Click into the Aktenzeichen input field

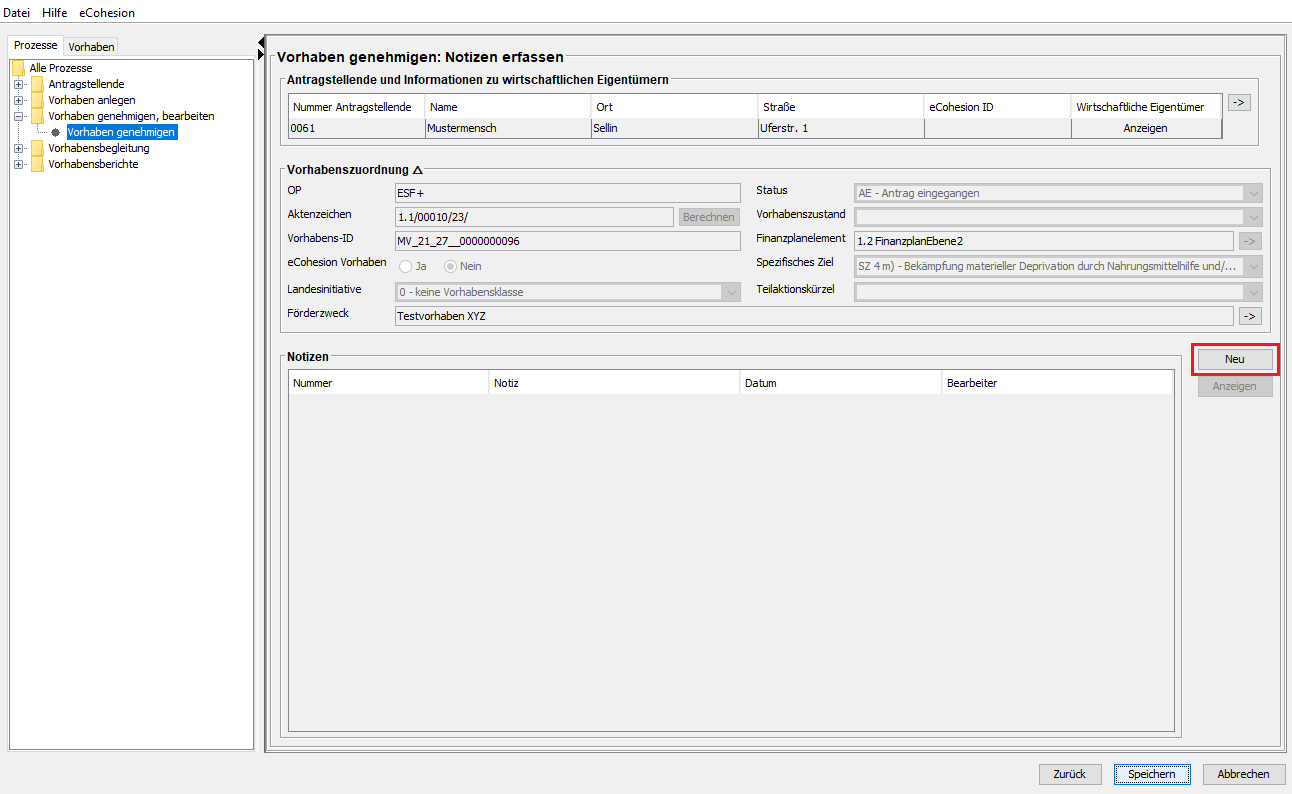[x=534, y=217]
